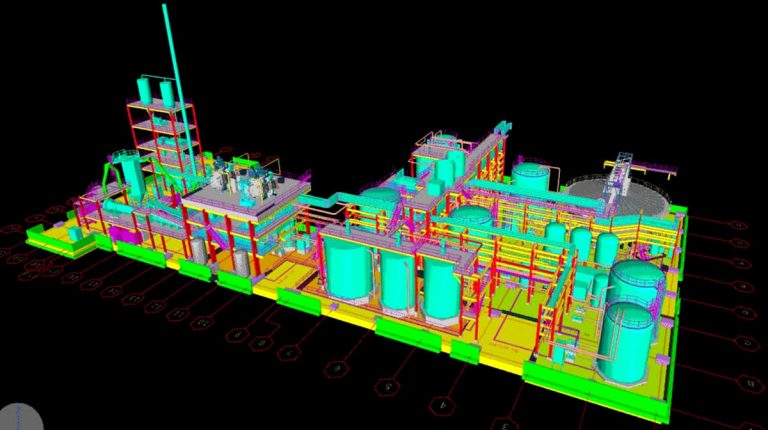Select grid bubble 4 along the bottom
This screenshot has height=430, width=768.
click(441, 404)
